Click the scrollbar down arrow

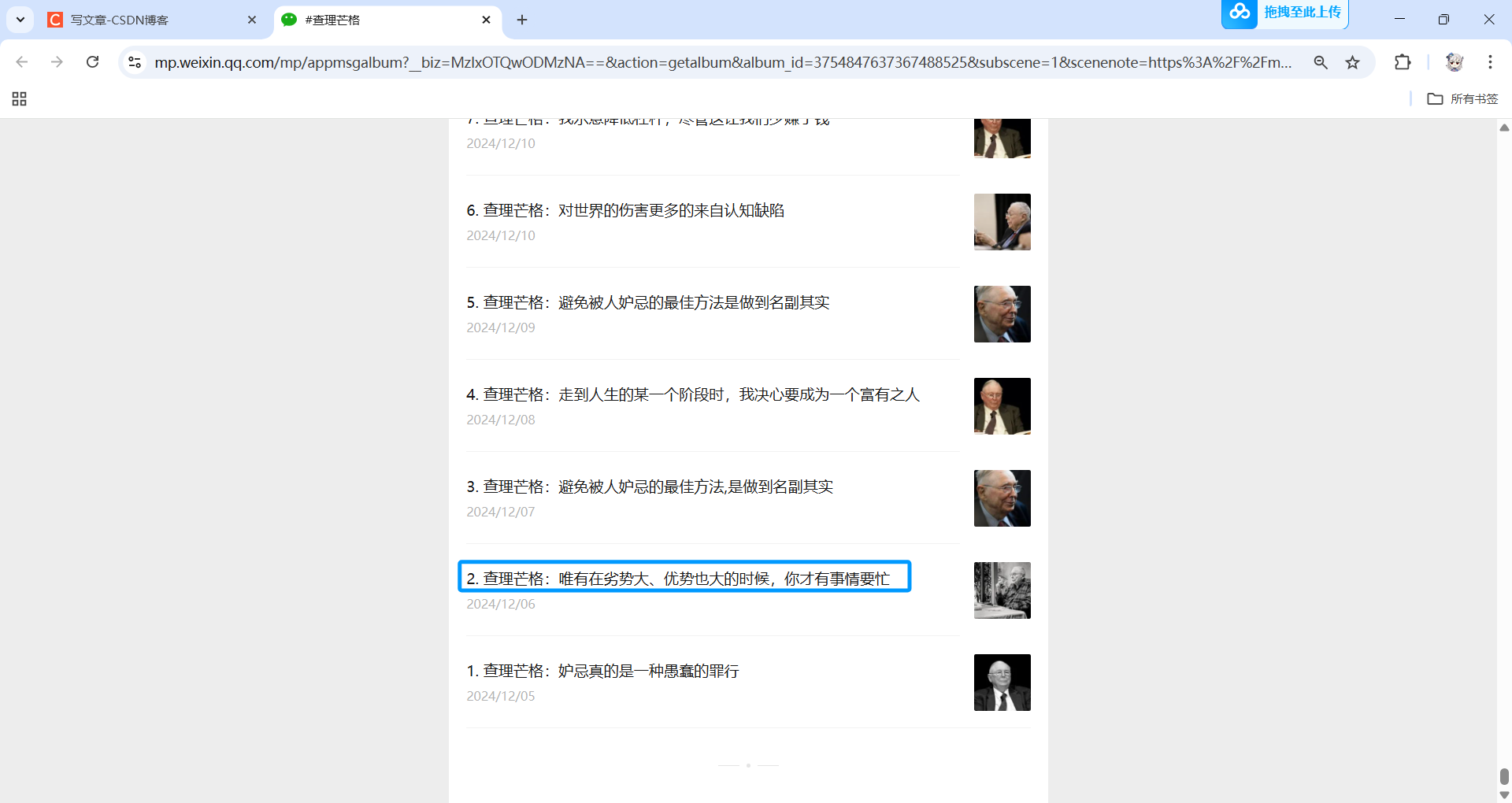pos(1504,795)
